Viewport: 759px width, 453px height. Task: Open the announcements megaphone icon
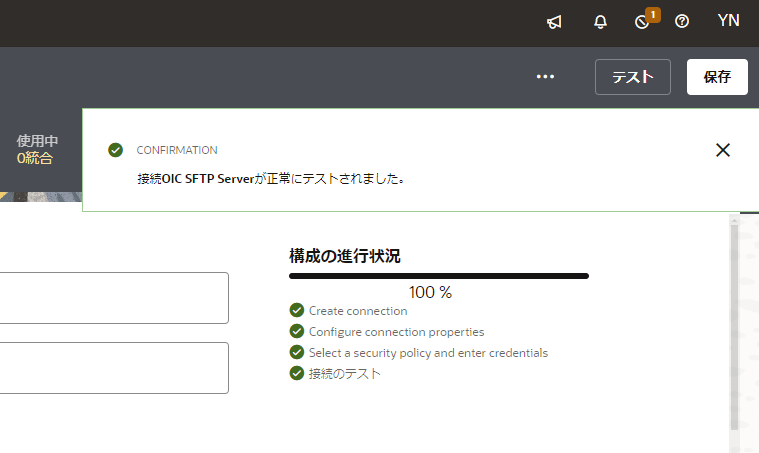click(555, 21)
